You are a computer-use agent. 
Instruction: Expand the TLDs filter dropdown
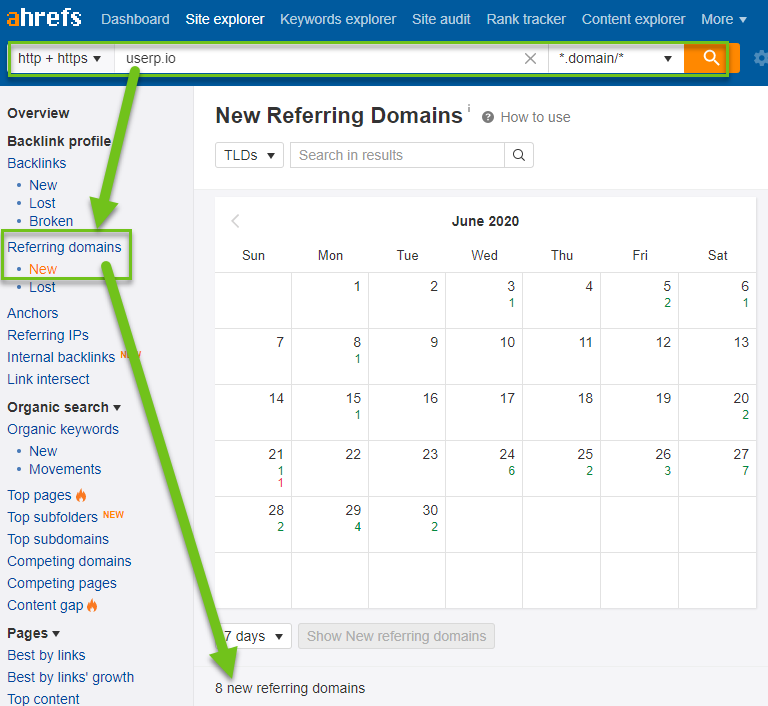249,155
